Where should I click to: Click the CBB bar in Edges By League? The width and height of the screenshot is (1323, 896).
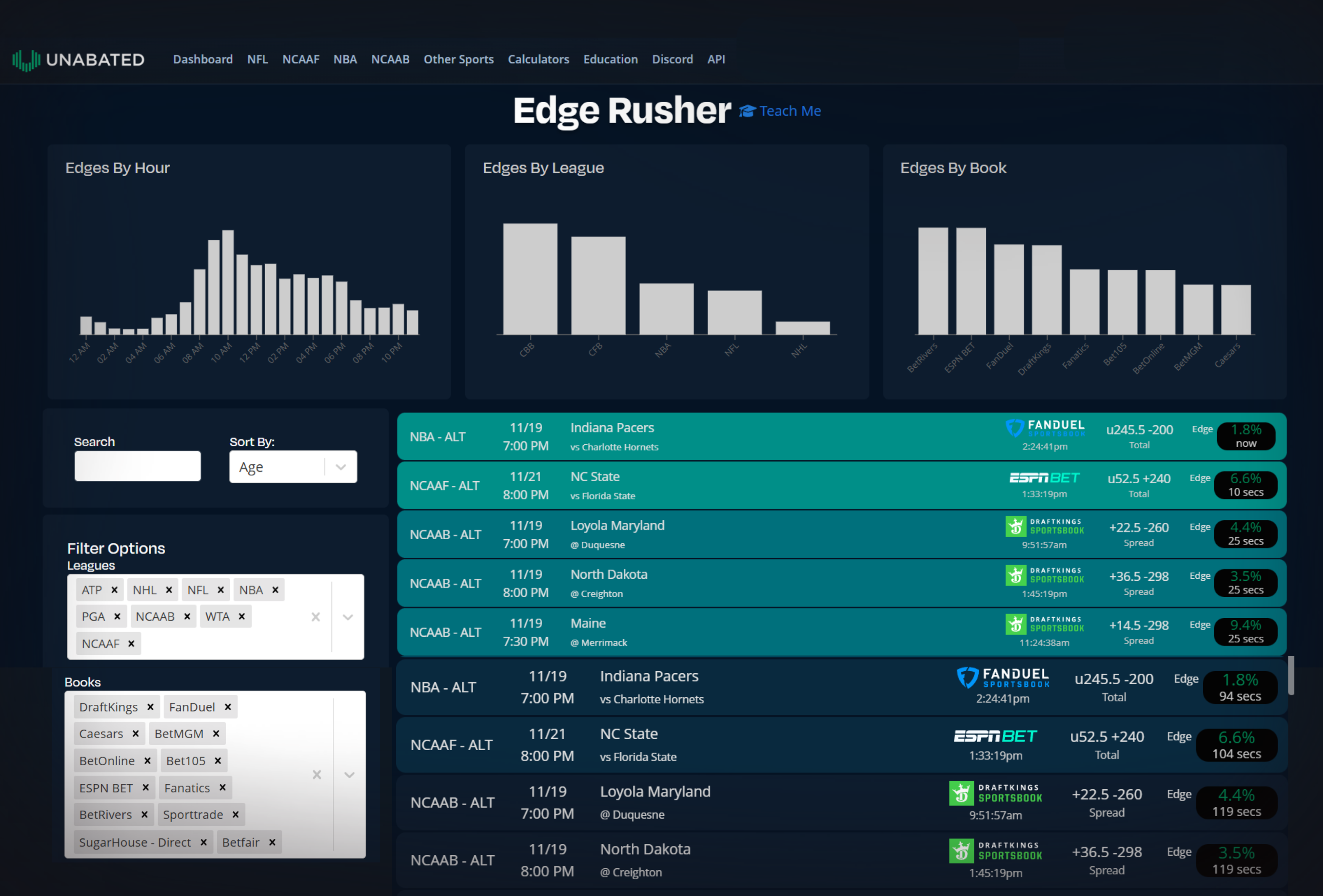pos(530,279)
